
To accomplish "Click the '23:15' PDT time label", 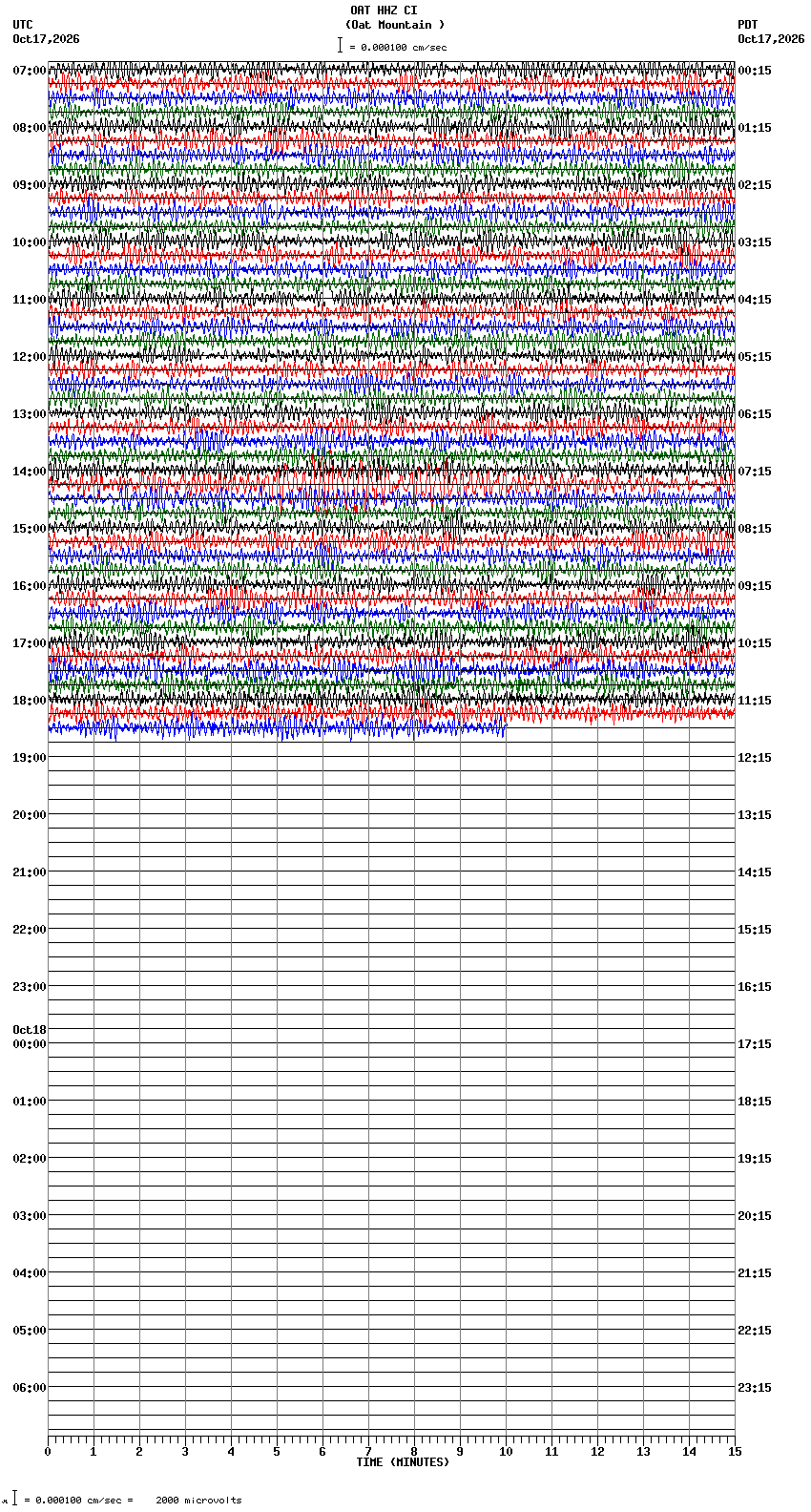I will click(x=755, y=1388).
